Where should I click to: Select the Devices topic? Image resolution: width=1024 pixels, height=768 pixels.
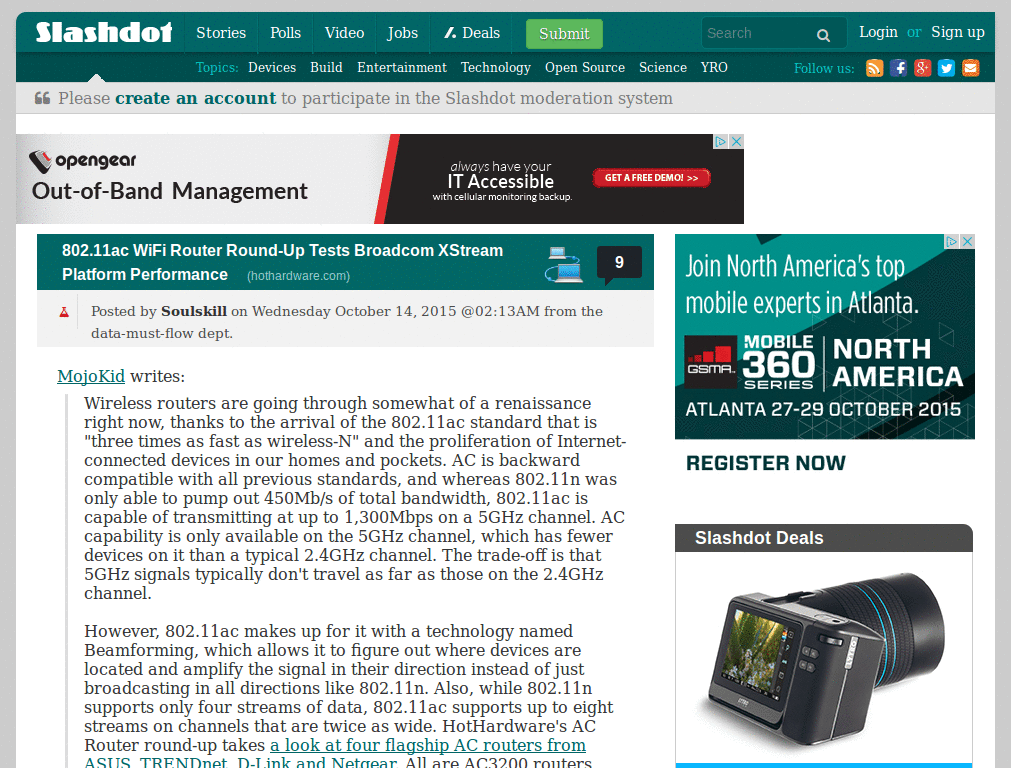coord(272,67)
